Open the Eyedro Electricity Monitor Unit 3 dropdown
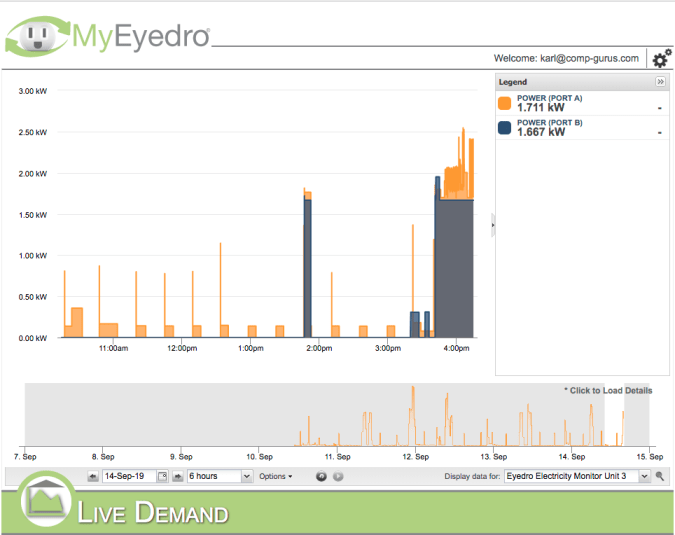 point(577,476)
